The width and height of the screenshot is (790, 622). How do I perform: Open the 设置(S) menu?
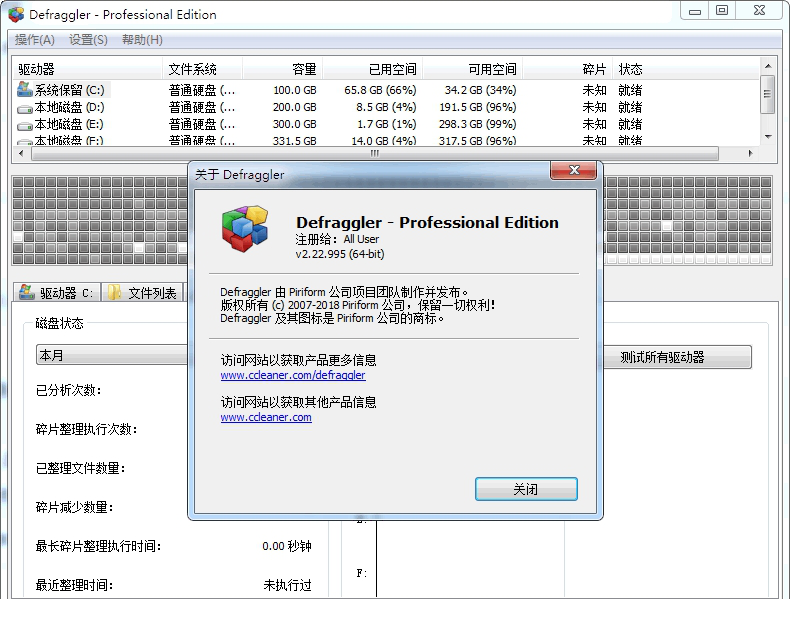(x=88, y=40)
